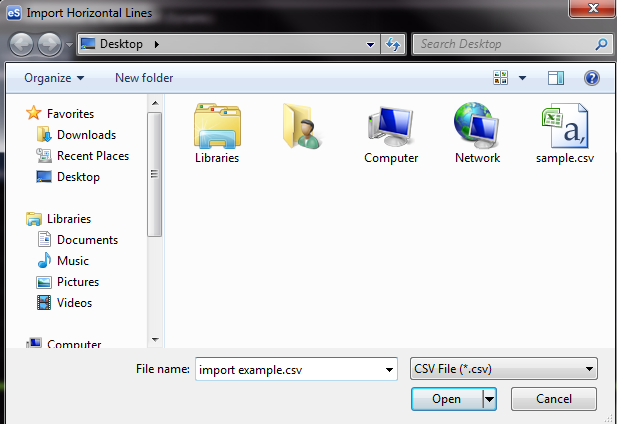This screenshot has width=617, height=424.
Task: Select Pictures in the navigation pane
Action: 68,282
